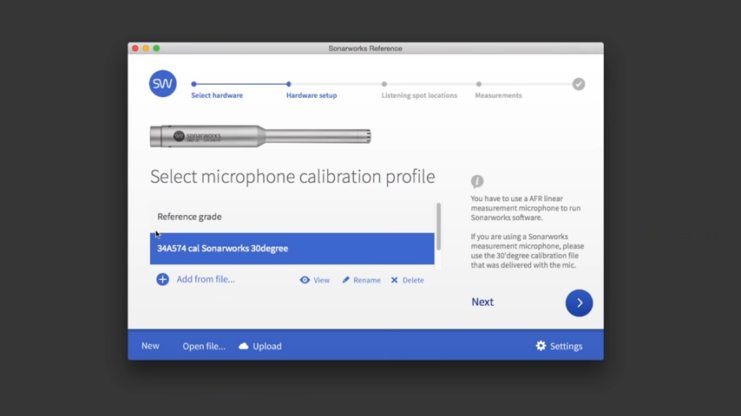Click the cloud Upload icon
Viewport: 741px width, 416px height.
[243, 346]
